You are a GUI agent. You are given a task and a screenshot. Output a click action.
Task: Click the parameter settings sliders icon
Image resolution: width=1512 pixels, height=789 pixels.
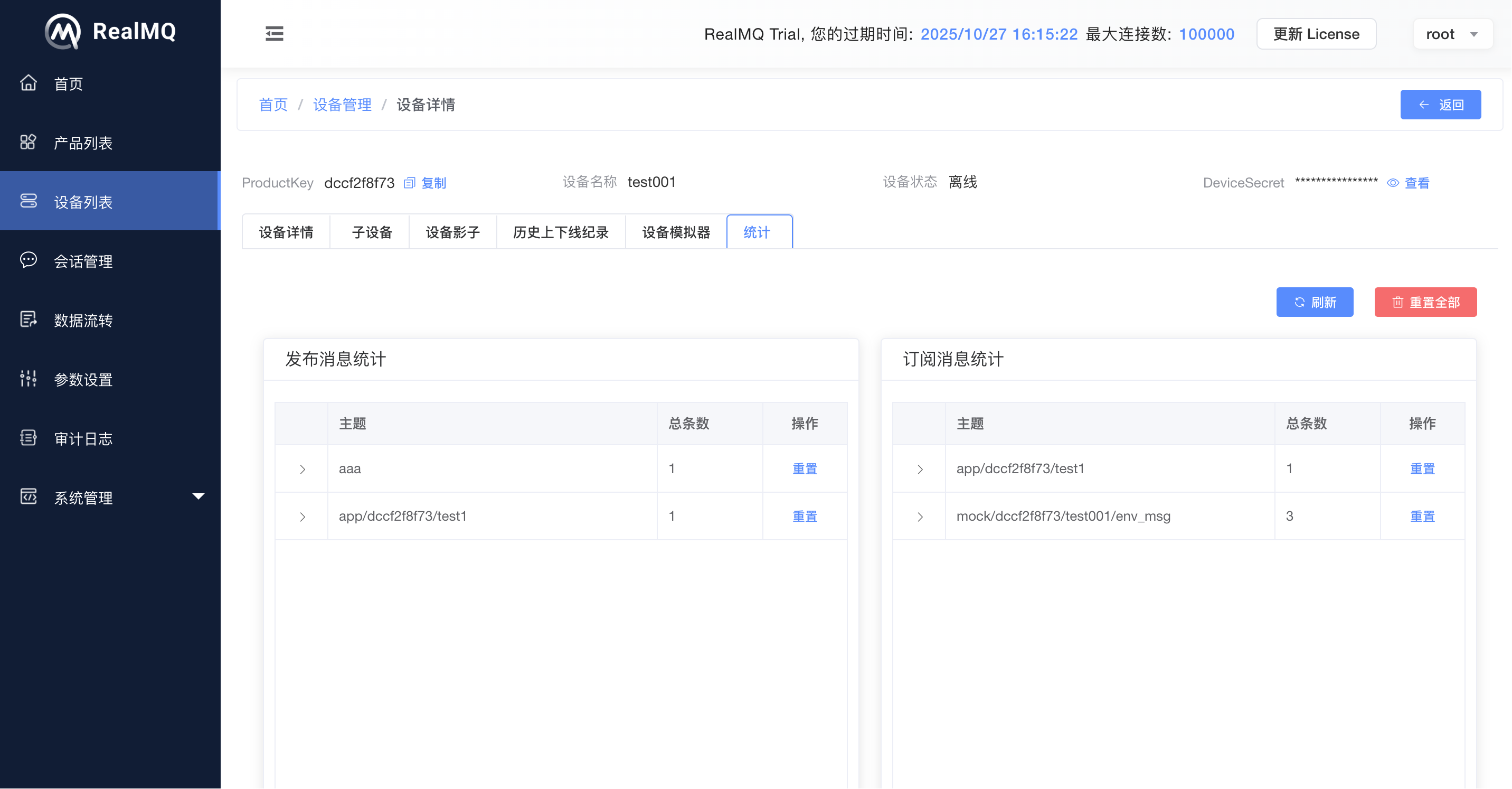[28, 379]
